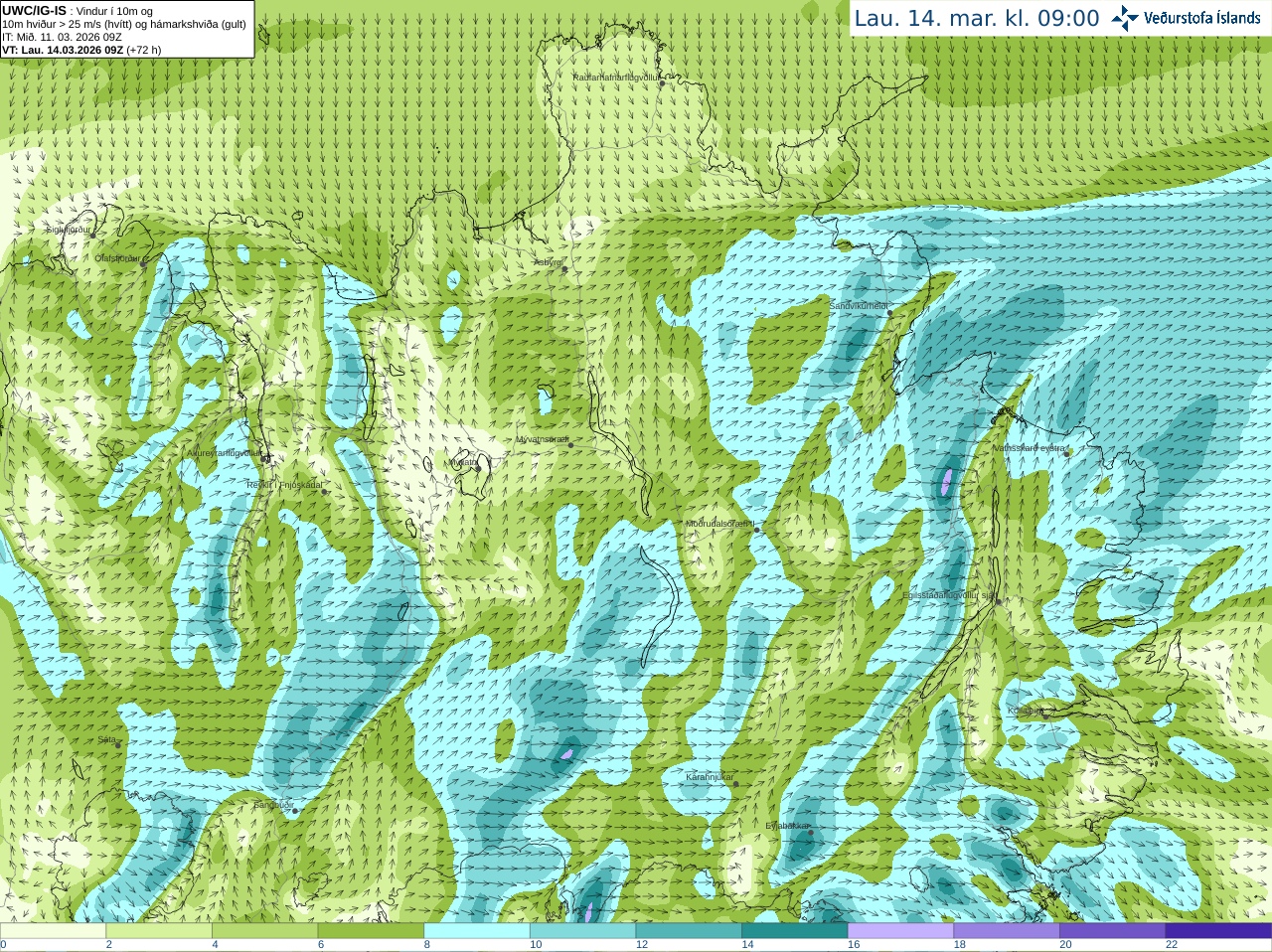Viewport: 1272px width, 952px height.
Task: Select the Ásbyrgi station marker
Action: click(564, 268)
